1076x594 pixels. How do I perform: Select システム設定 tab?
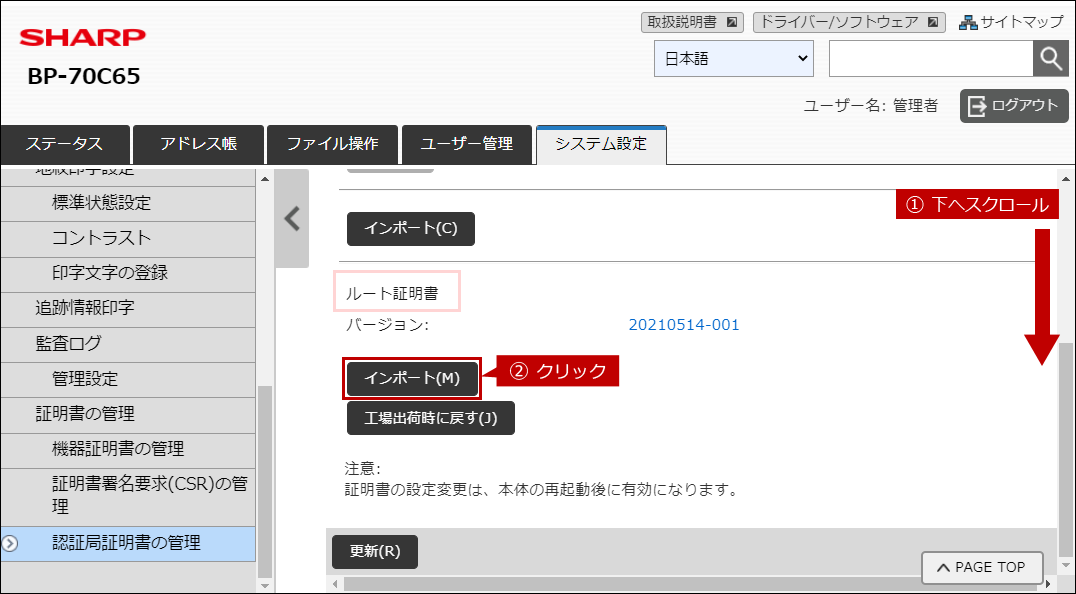pos(601,145)
